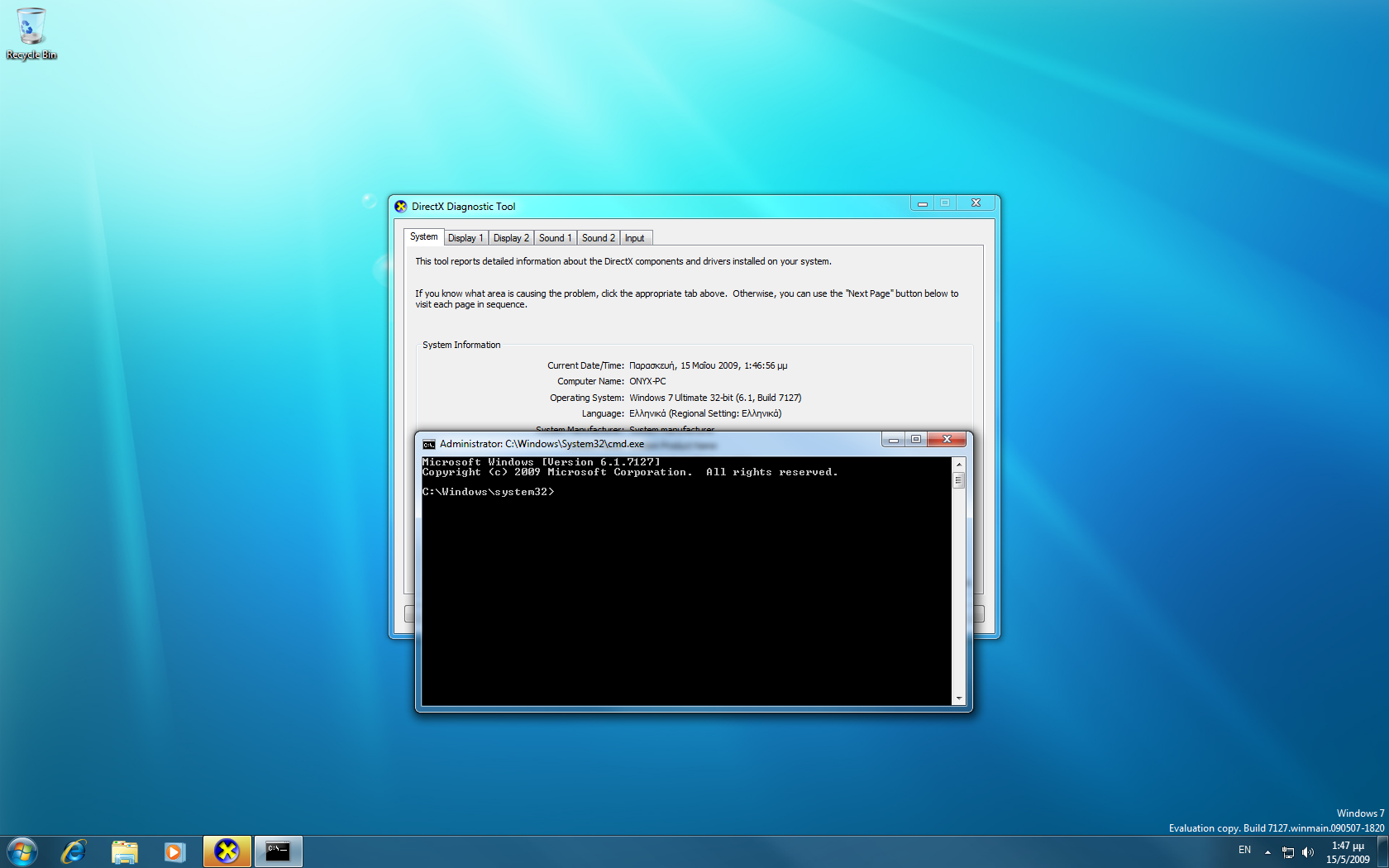
Task: Launch Internet Explorer from the taskbar
Action: pyautogui.click(x=74, y=851)
